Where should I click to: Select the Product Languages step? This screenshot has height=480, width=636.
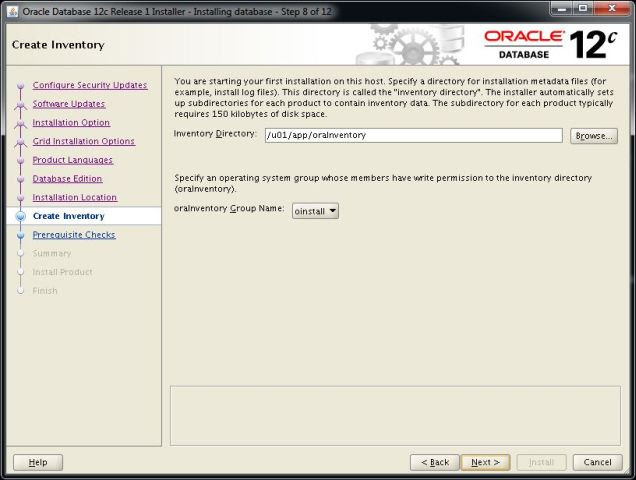click(73, 160)
